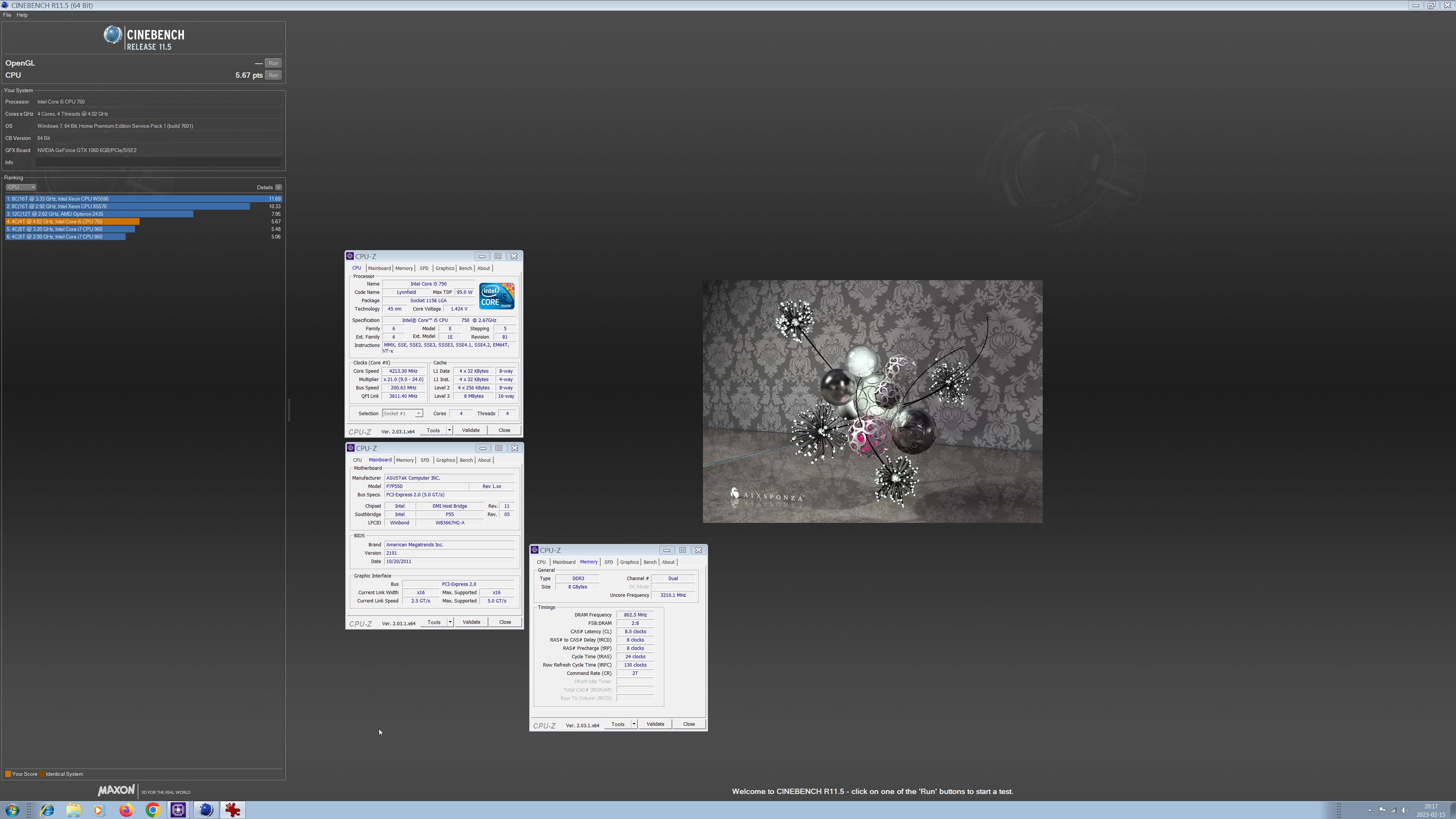Screen dimensions: 1456x819
Task: Switch to SPD tab in Memory CPU-Z window
Action: [x=609, y=562]
